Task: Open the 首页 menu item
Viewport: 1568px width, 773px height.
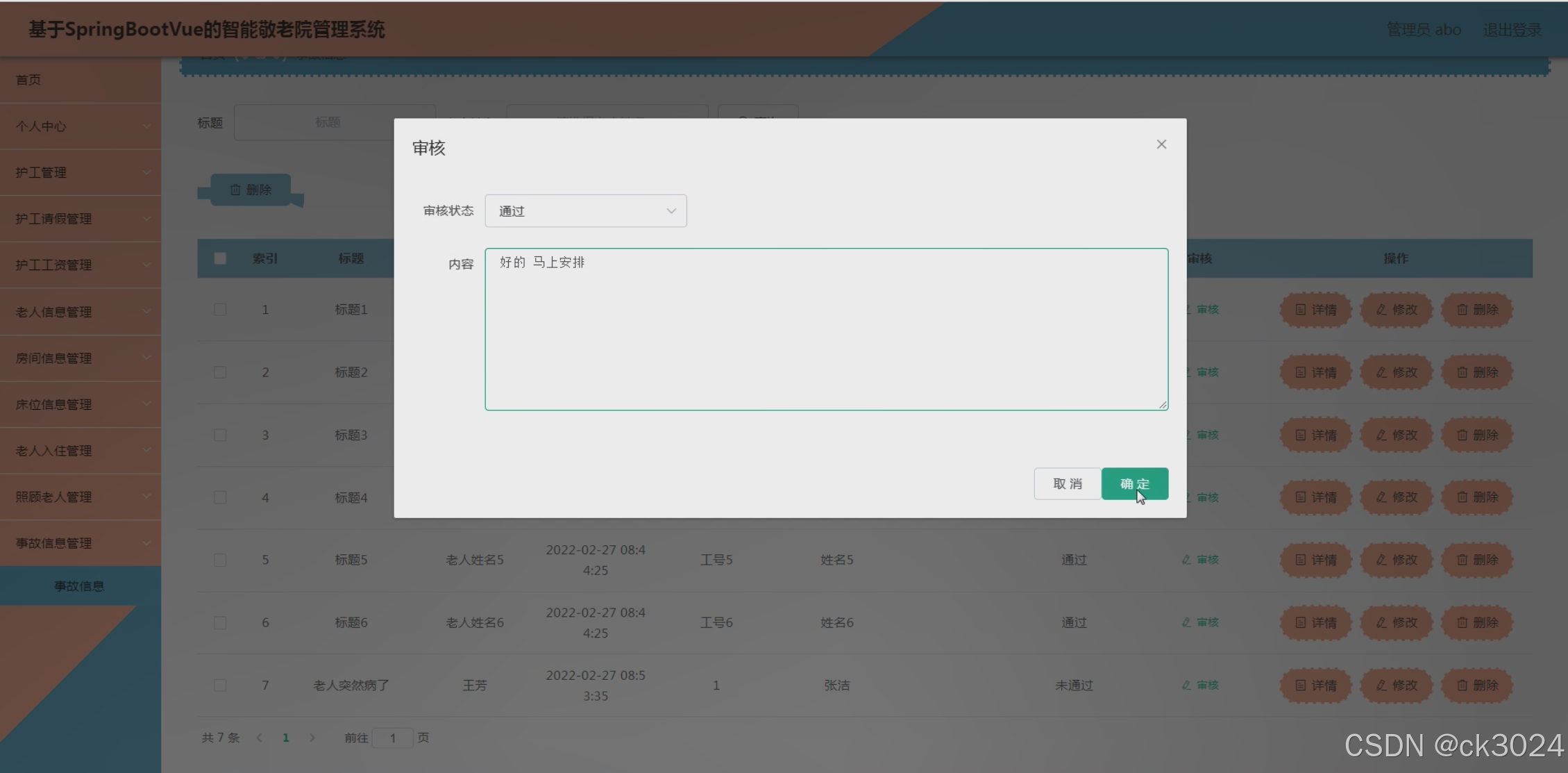Action: click(28, 80)
